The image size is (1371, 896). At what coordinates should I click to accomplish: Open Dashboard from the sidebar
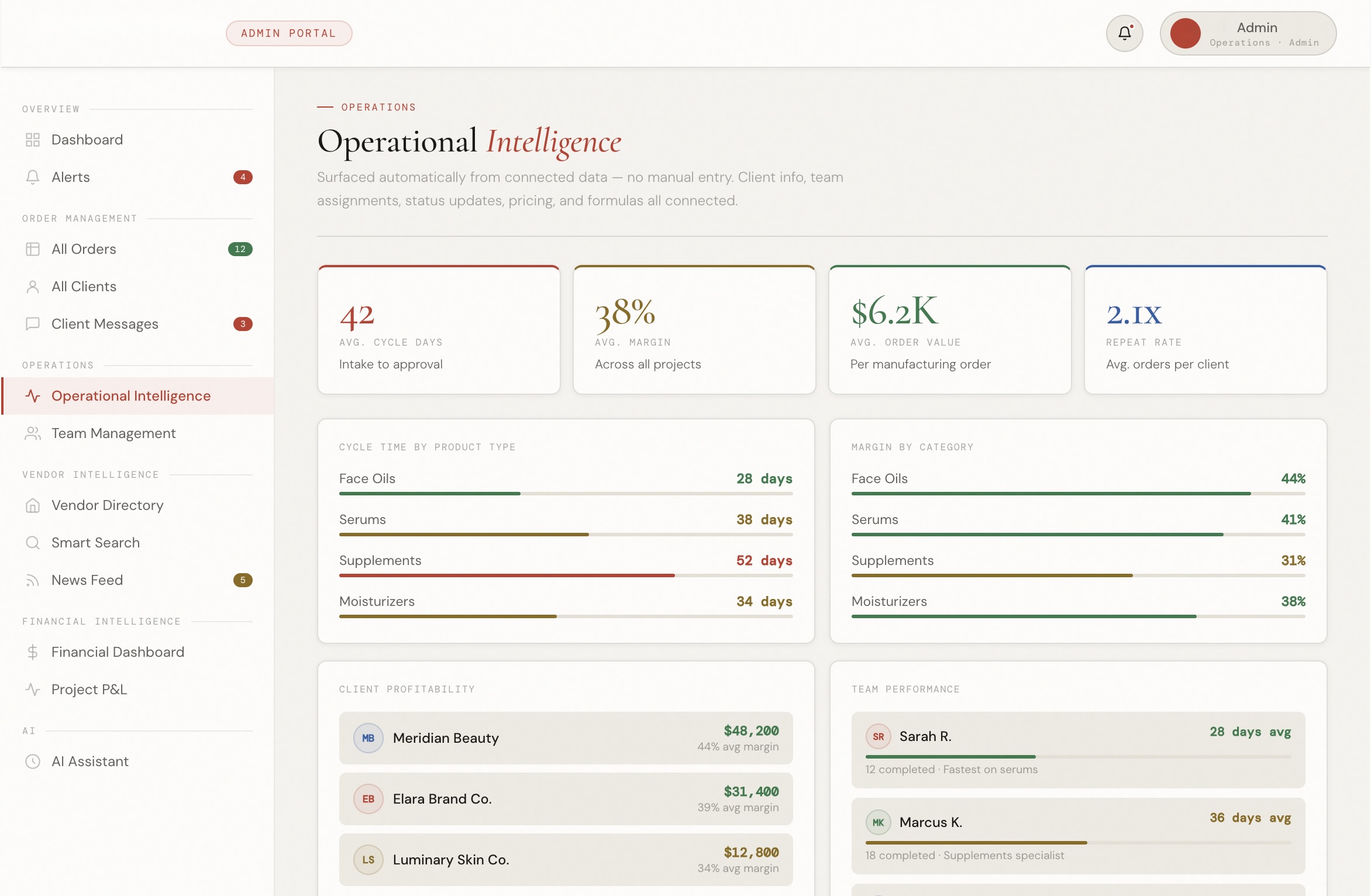138,140
